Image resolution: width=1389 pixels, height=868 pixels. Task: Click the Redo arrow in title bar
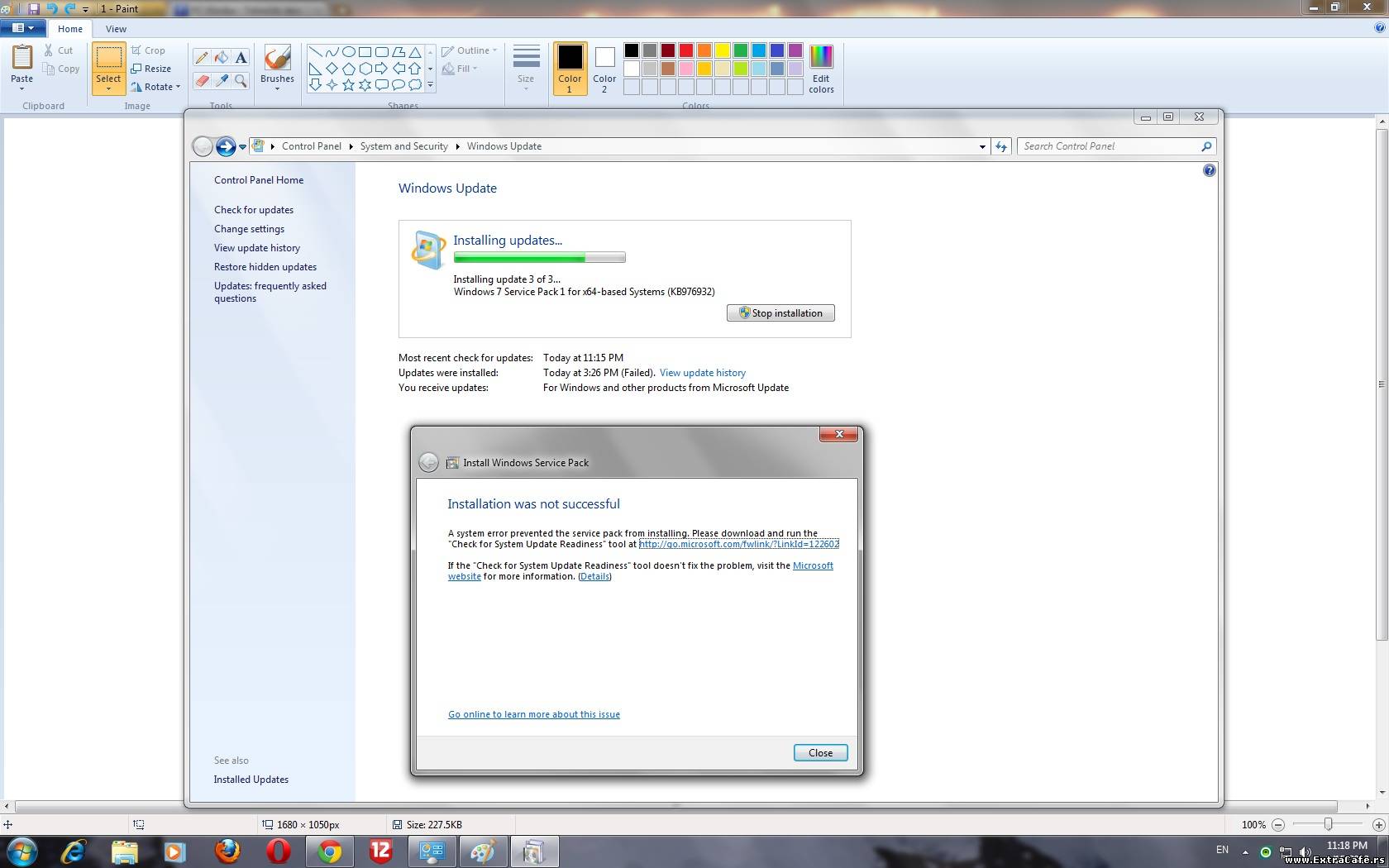pyautogui.click(x=69, y=8)
